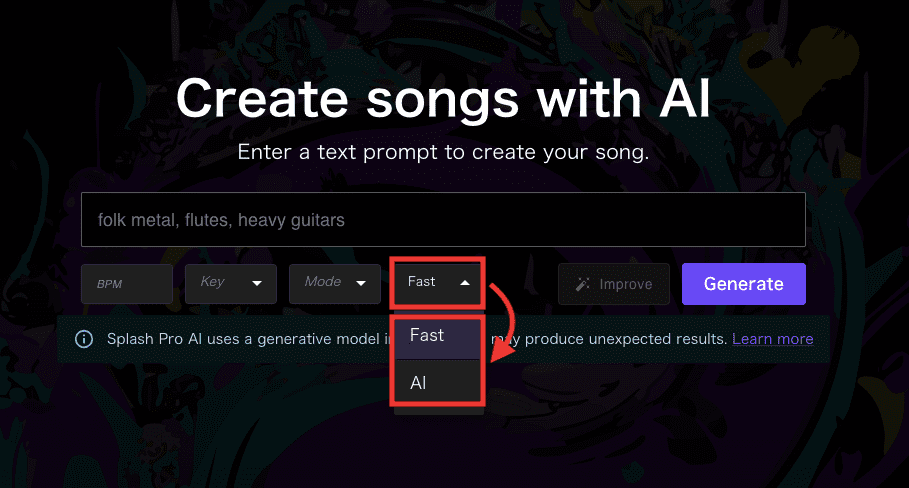Choose the Fast option from the list
Viewport: 909px width, 488px height.
[438, 336]
